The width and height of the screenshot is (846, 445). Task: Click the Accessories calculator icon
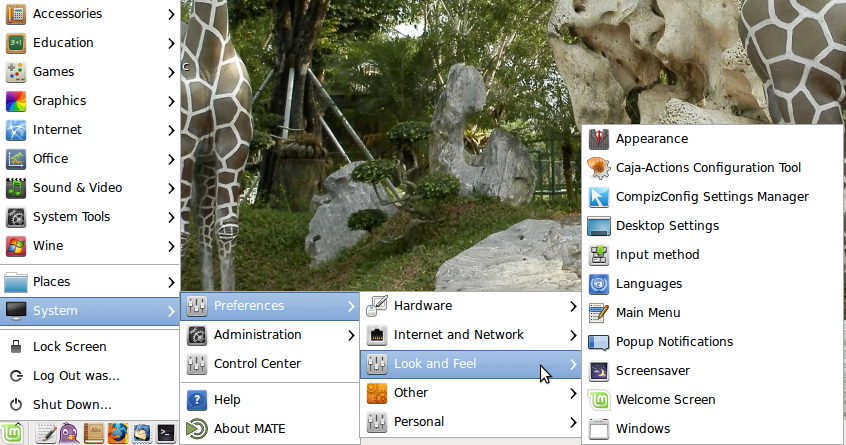[x=16, y=14]
